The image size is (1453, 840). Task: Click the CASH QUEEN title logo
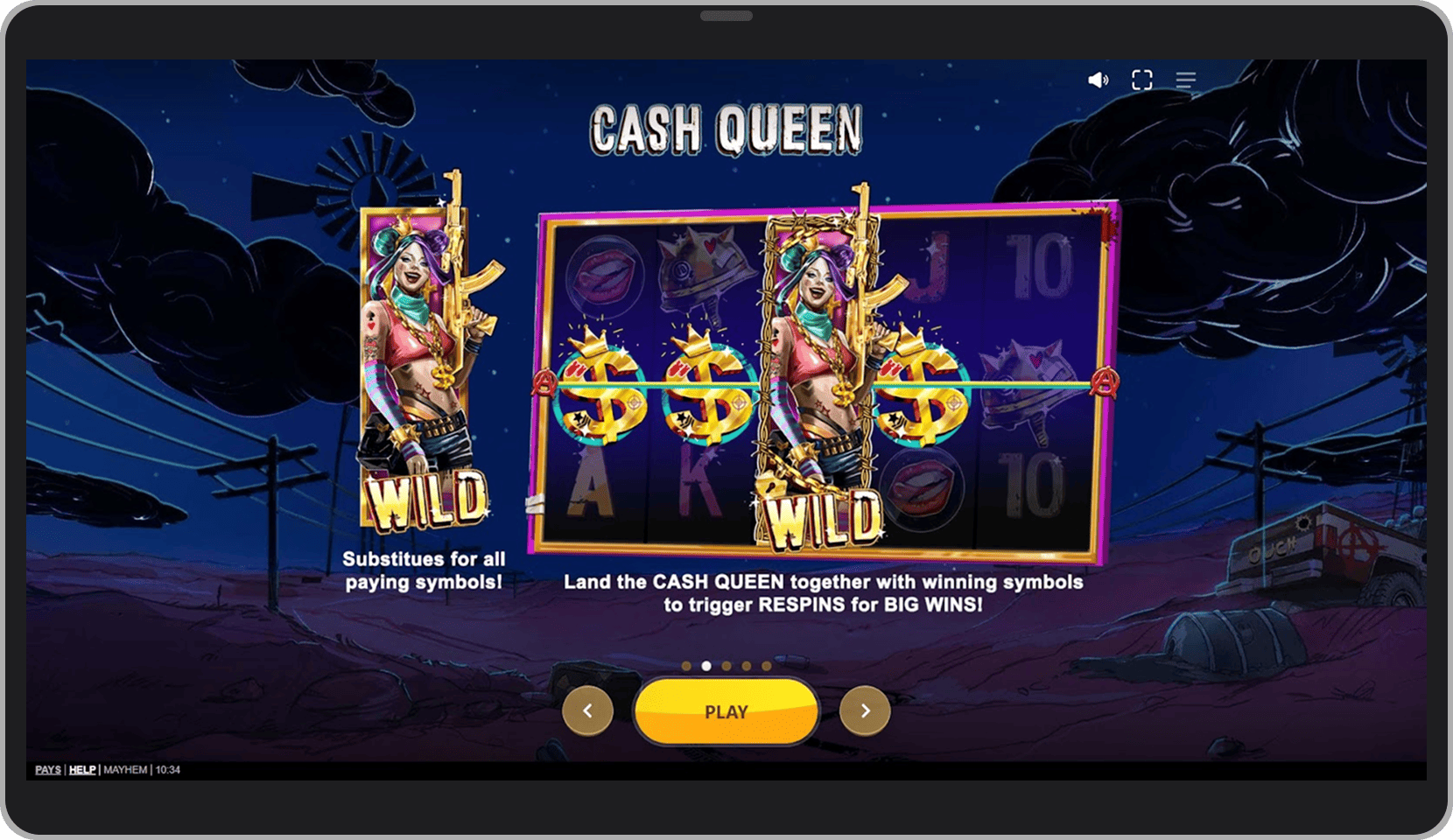tap(726, 129)
